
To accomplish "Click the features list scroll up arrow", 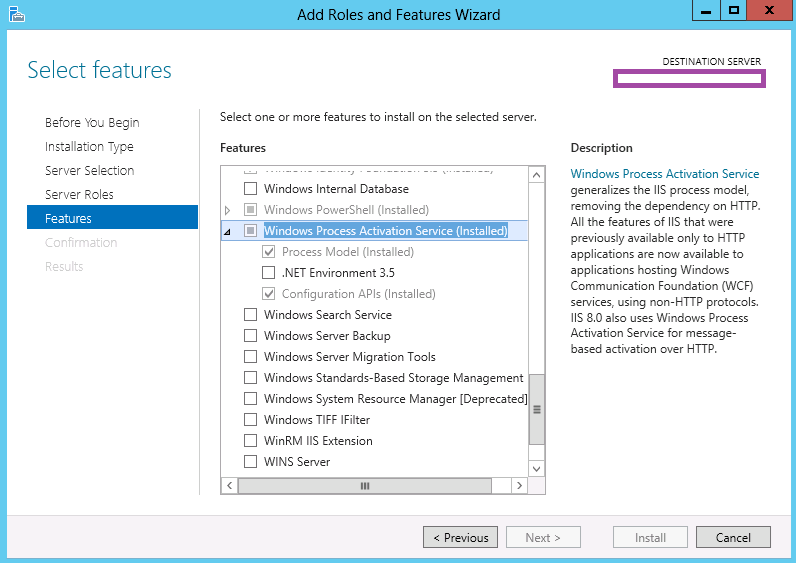I will point(537,175).
